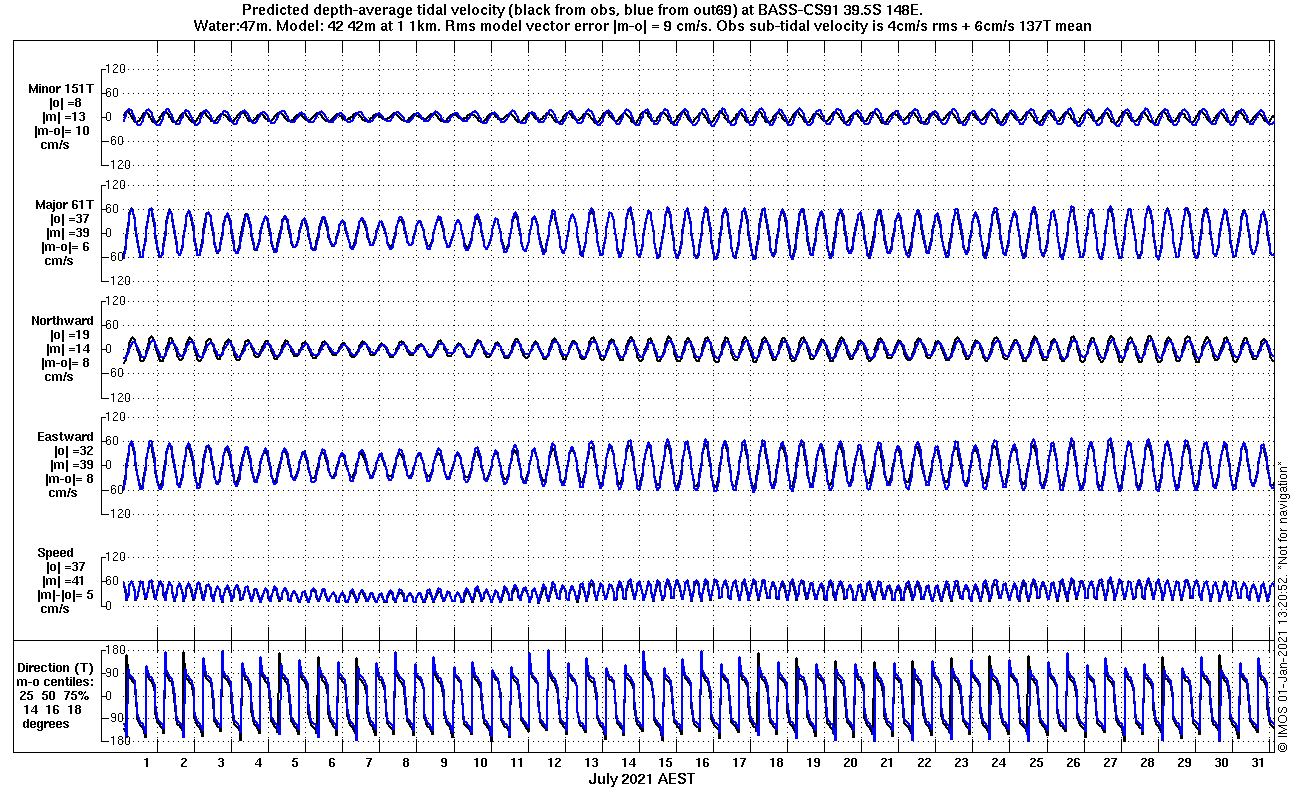Click the 'Eastward' panel label
The image size is (1300, 800).
66,437
